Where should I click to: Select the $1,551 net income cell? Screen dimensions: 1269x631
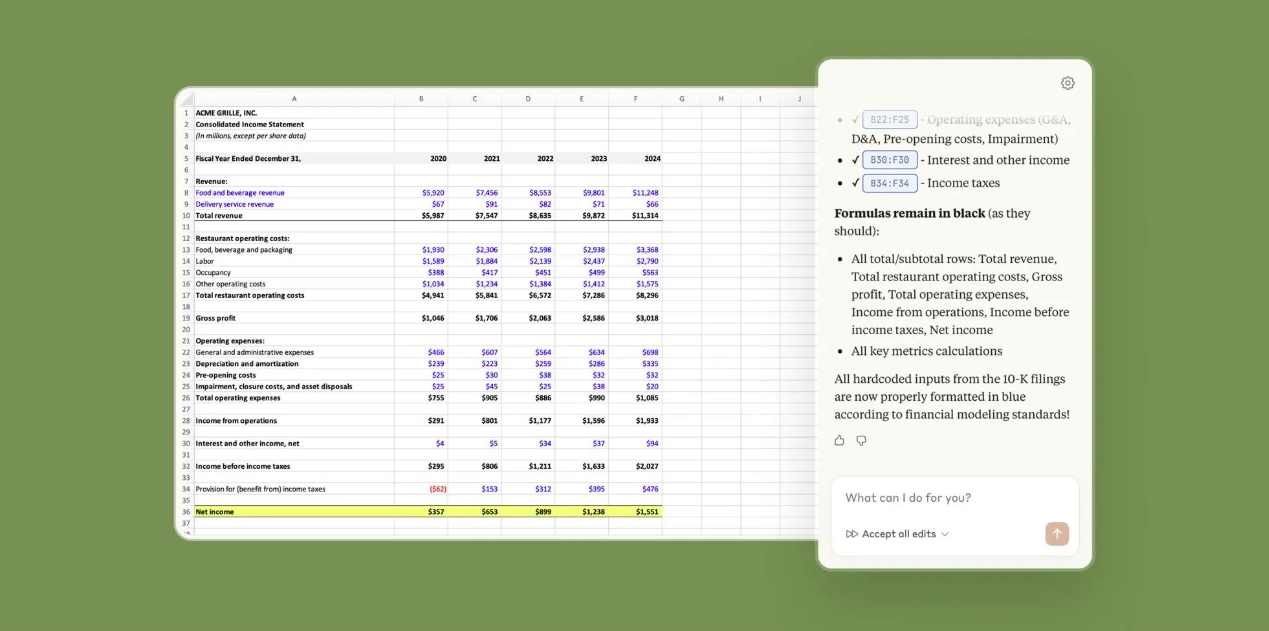coord(635,512)
